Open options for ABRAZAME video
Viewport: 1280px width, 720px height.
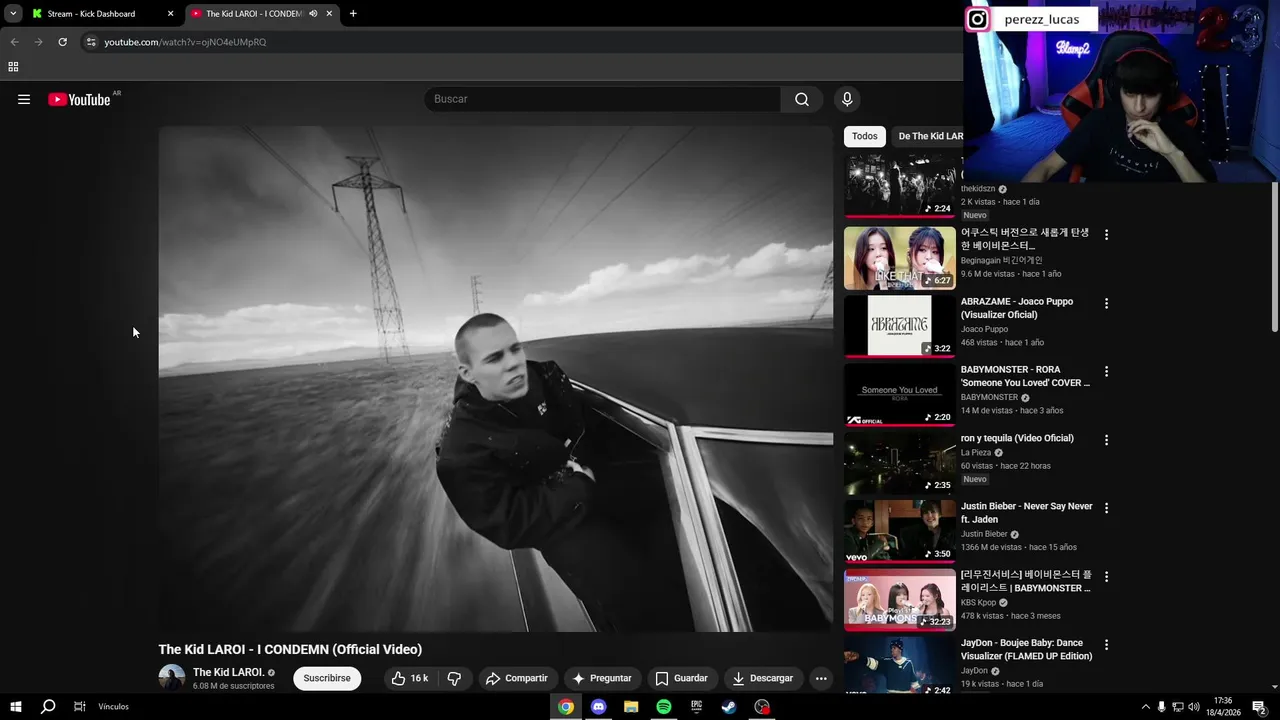[1106, 303]
